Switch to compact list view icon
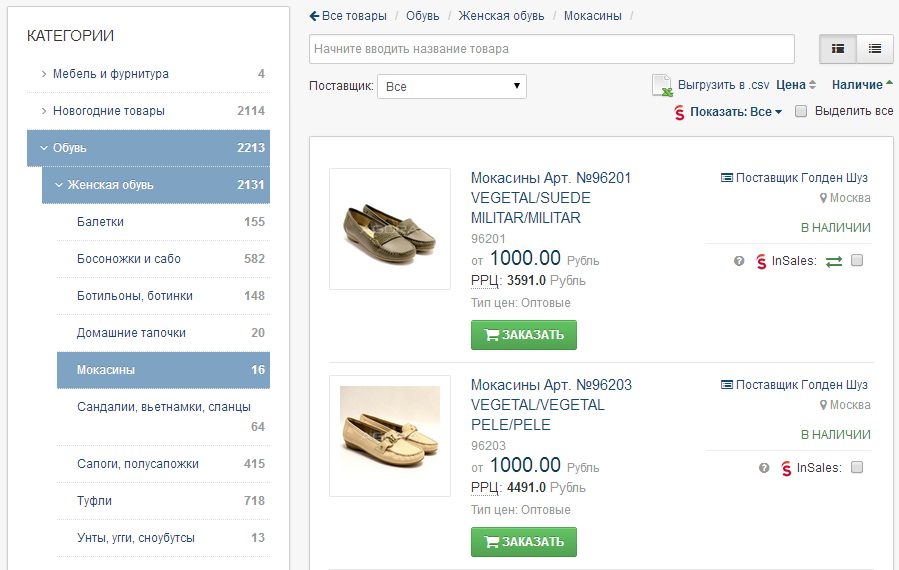 pos(875,48)
